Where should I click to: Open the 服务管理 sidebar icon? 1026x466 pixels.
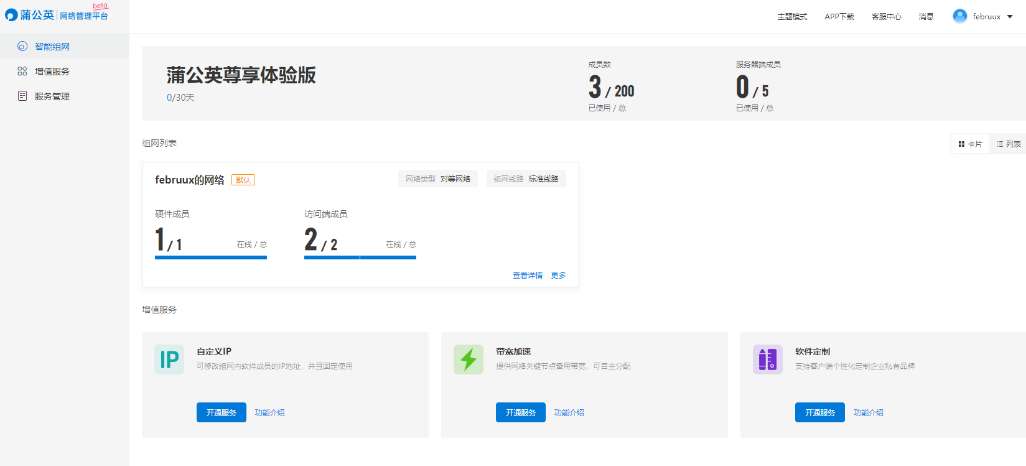click(22, 96)
